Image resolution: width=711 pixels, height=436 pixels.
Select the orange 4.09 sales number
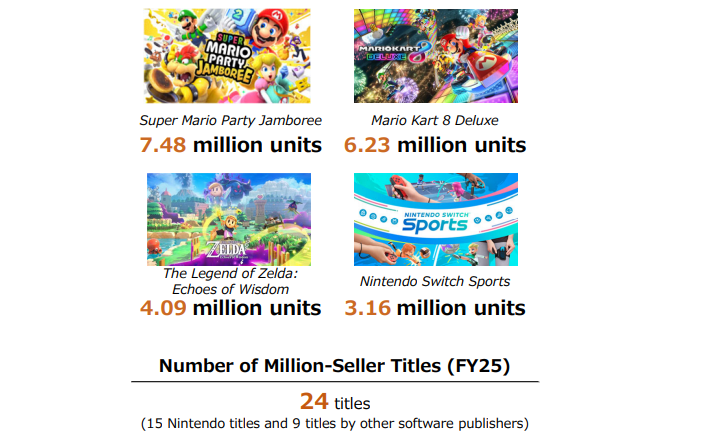(162, 307)
